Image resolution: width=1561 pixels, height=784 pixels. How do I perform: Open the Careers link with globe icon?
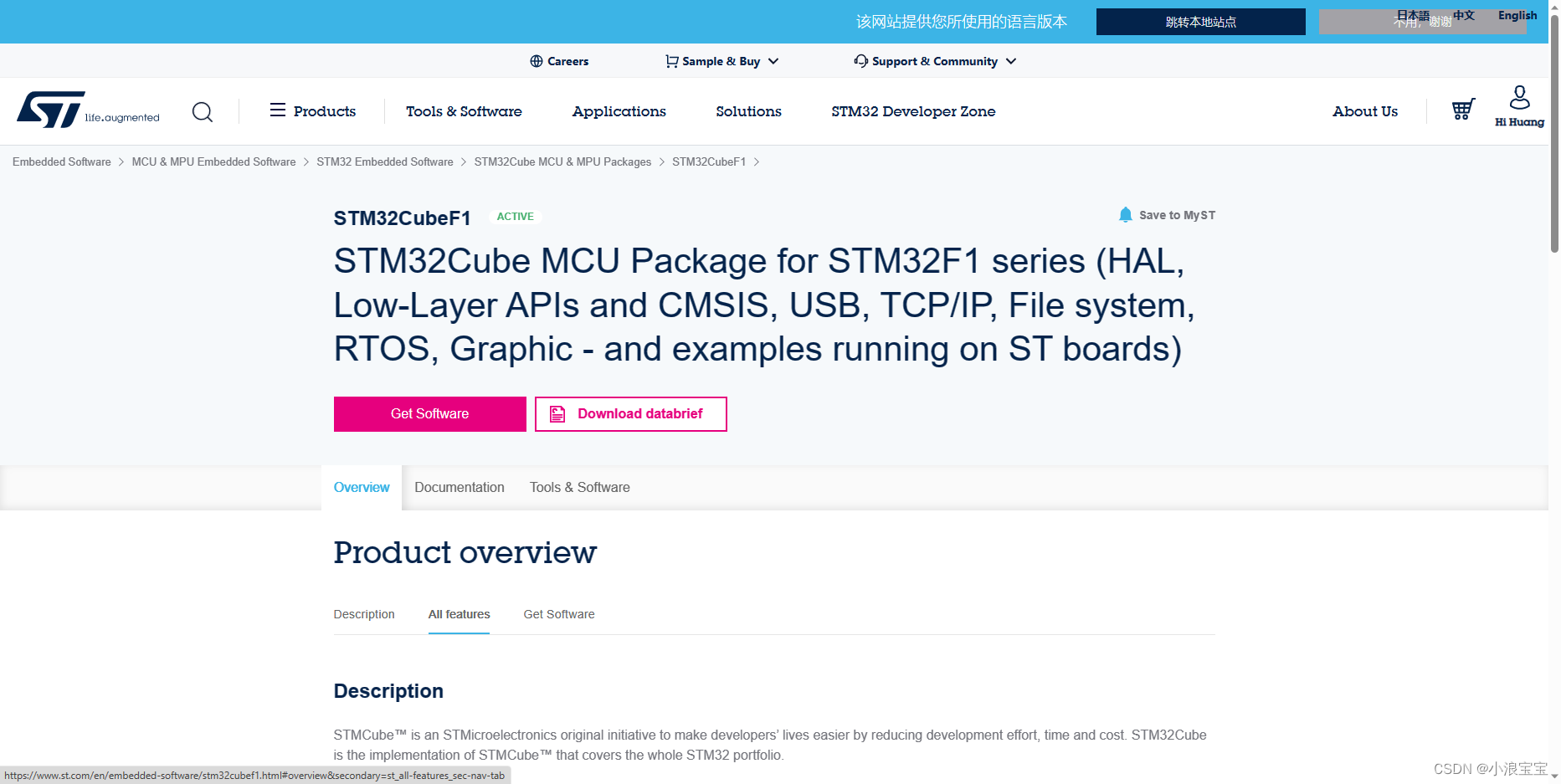tap(559, 61)
